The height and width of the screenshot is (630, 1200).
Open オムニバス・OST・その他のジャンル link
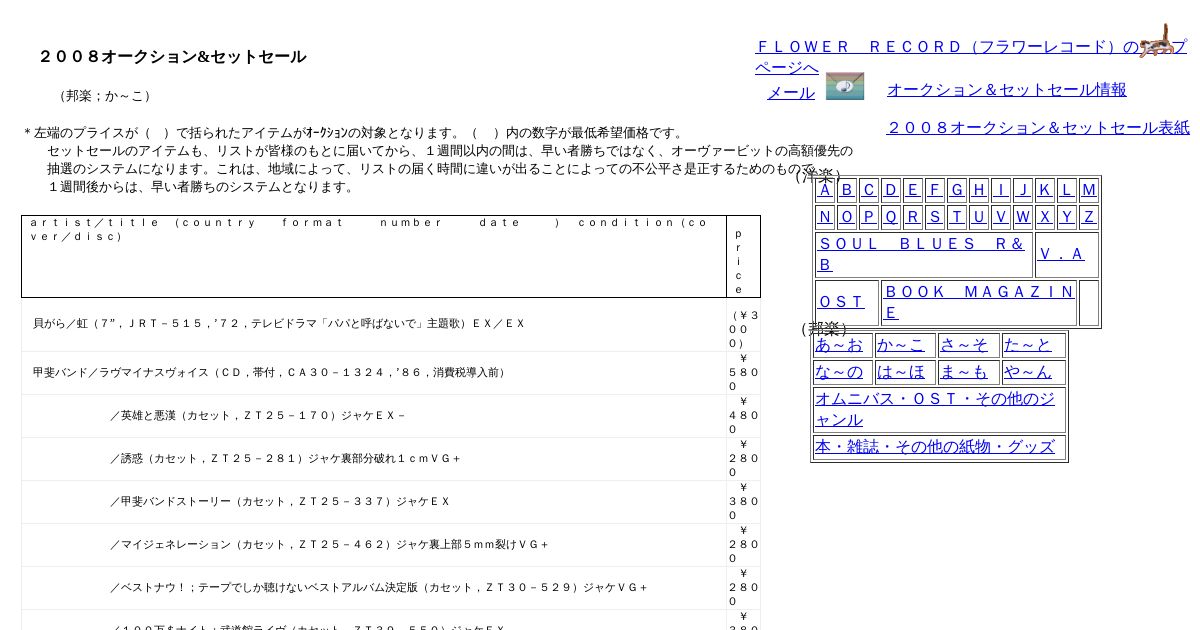[x=935, y=410]
